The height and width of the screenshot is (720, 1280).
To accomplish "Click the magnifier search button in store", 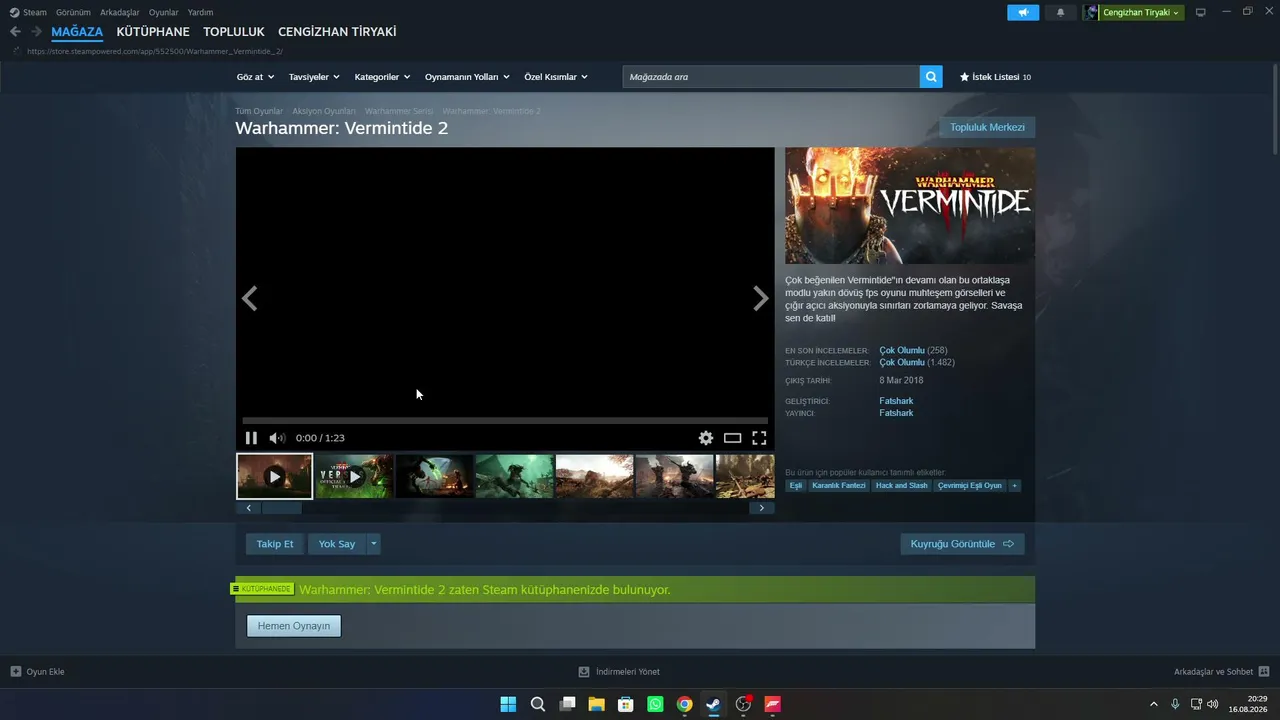I will click(931, 77).
